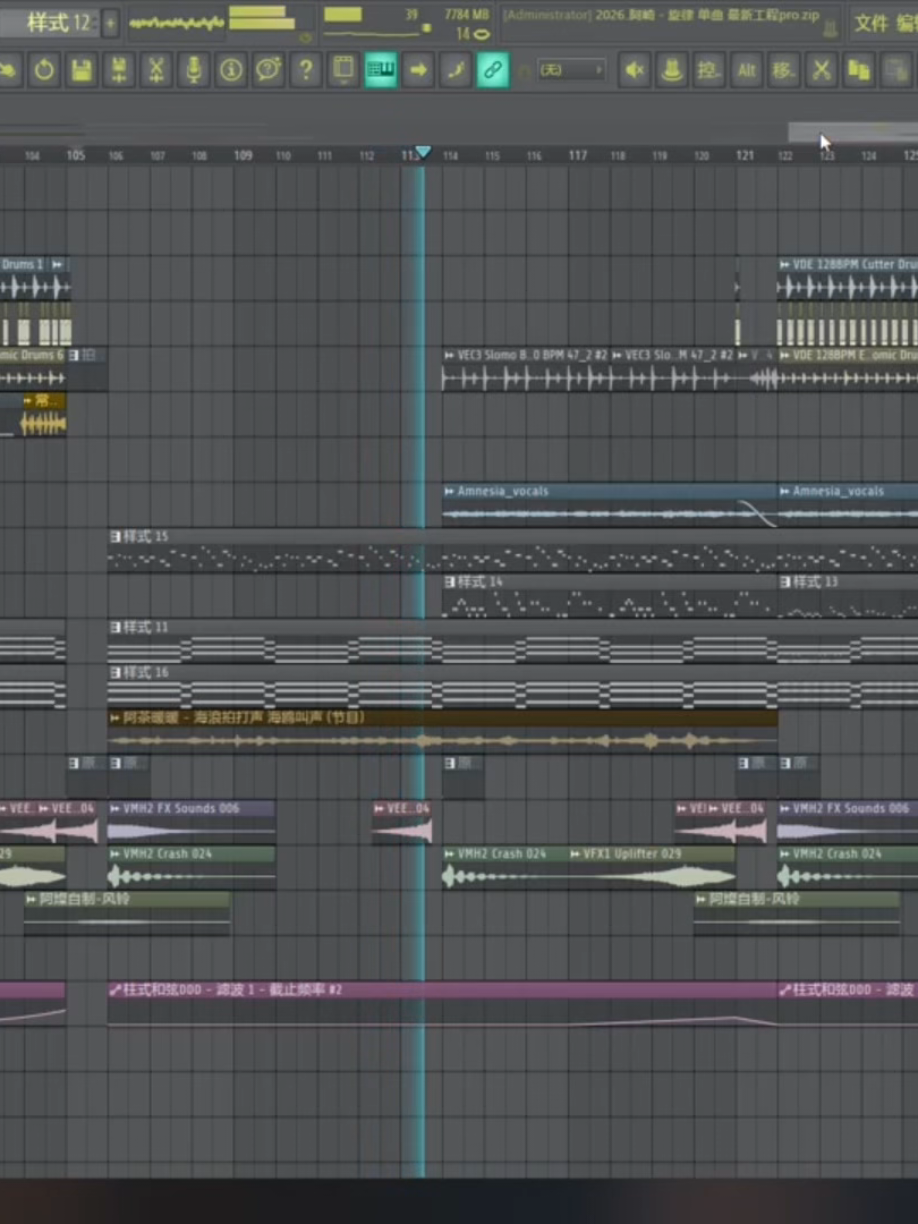Select the VDE 128BPM Cutter Drums clip
The width and height of the screenshot is (918, 1224).
click(848, 279)
